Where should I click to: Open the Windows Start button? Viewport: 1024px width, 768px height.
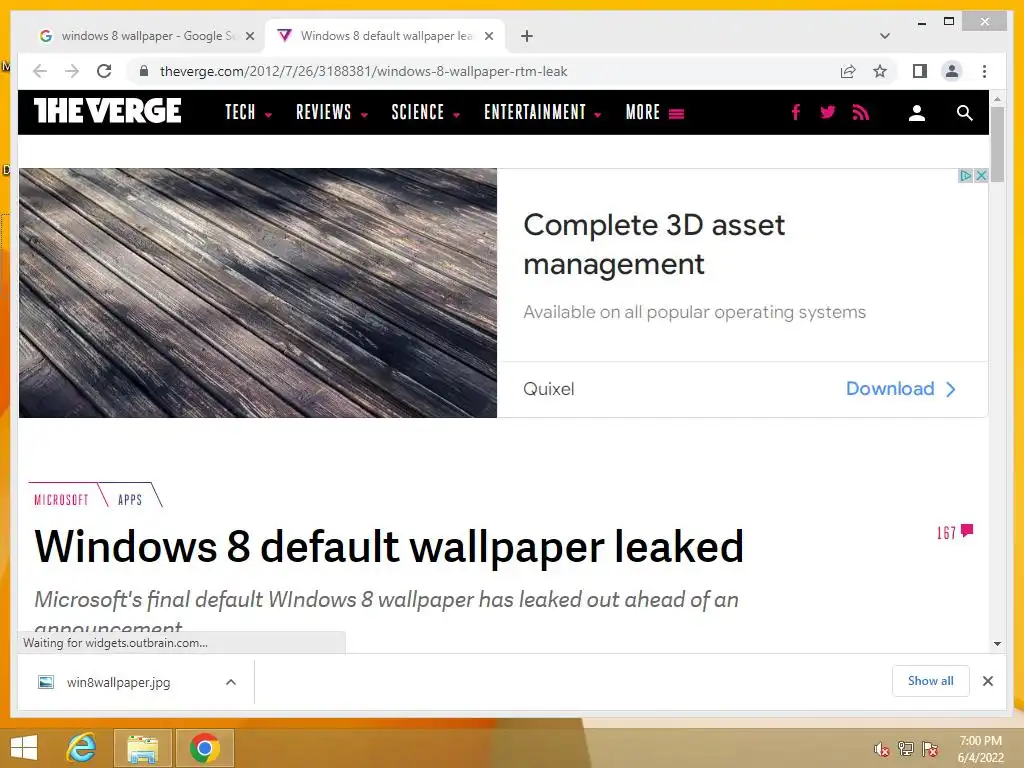(x=24, y=748)
